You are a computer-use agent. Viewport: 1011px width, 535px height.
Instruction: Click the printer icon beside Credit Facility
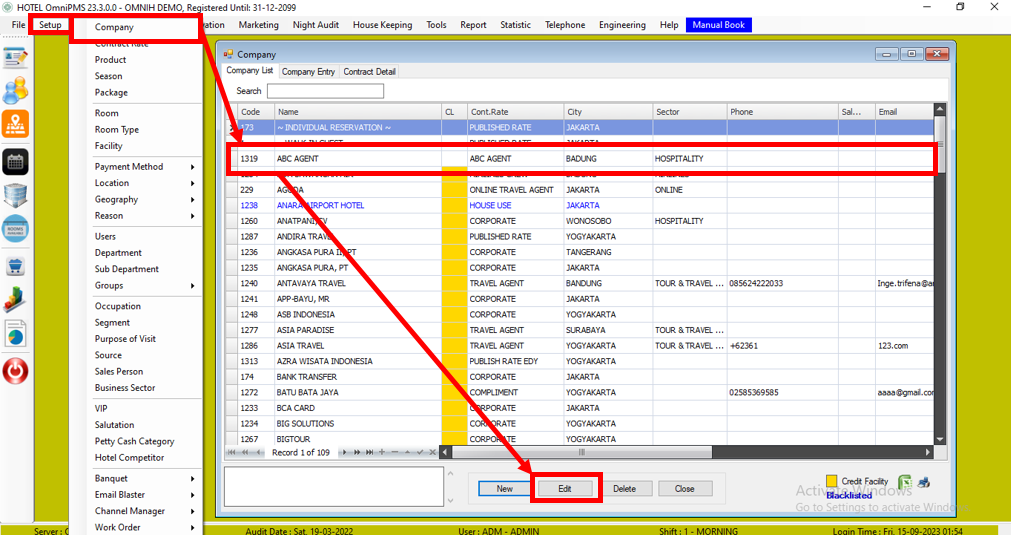[x=924, y=482]
